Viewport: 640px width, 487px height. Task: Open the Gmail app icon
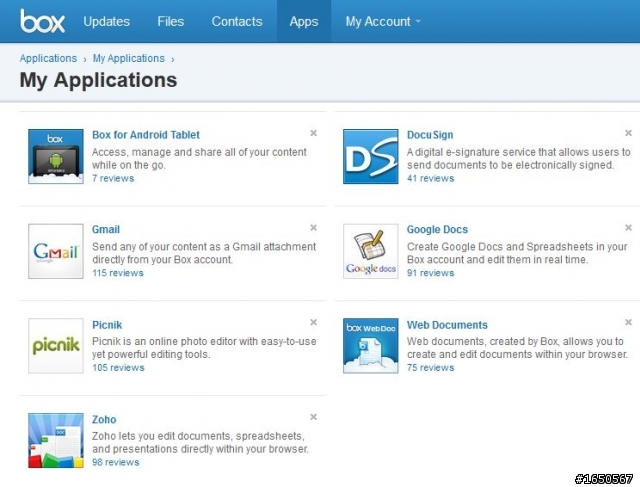[x=56, y=251]
